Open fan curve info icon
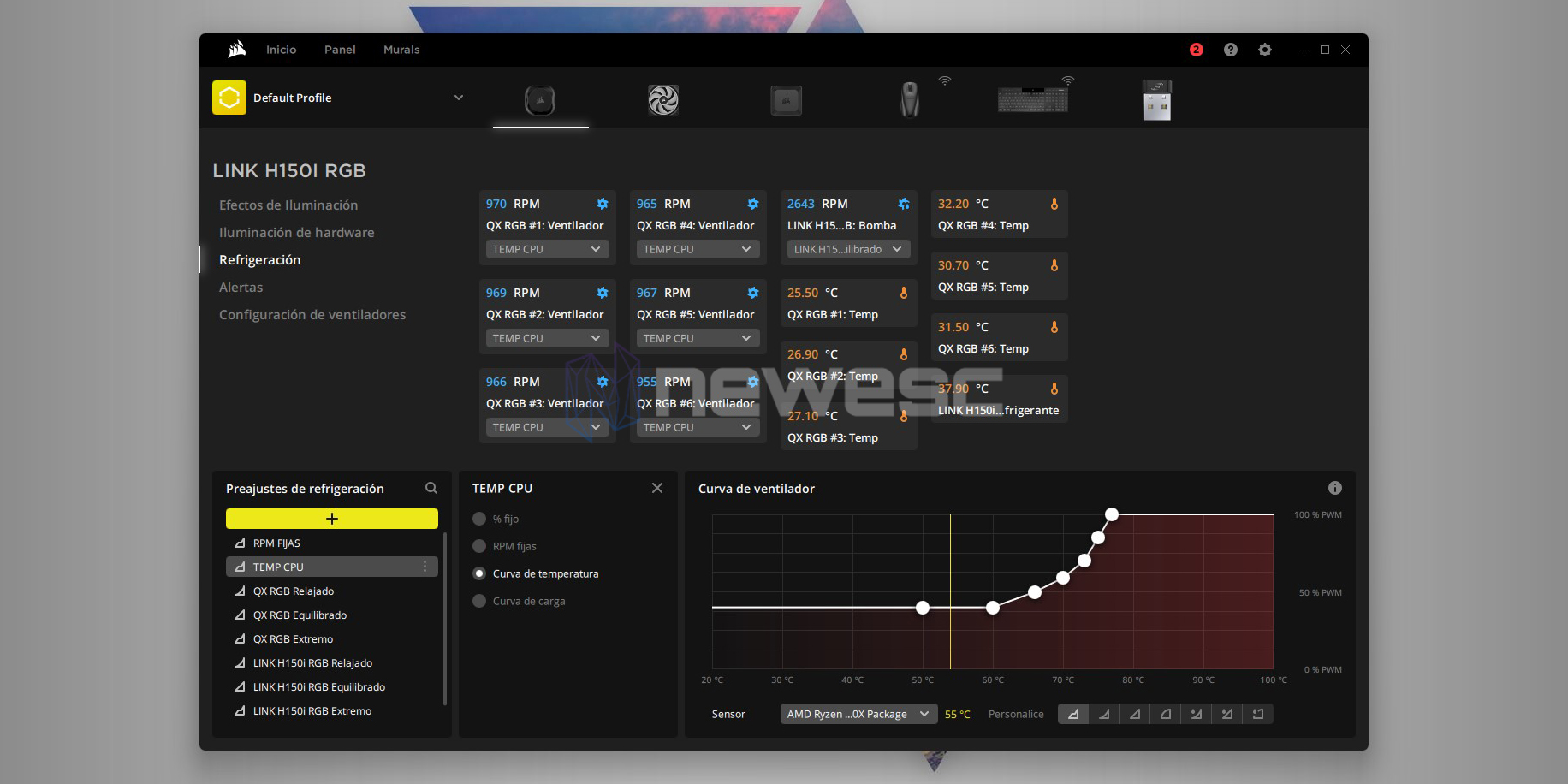The height and width of the screenshot is (784, 1568). (x=1335, y=488)
